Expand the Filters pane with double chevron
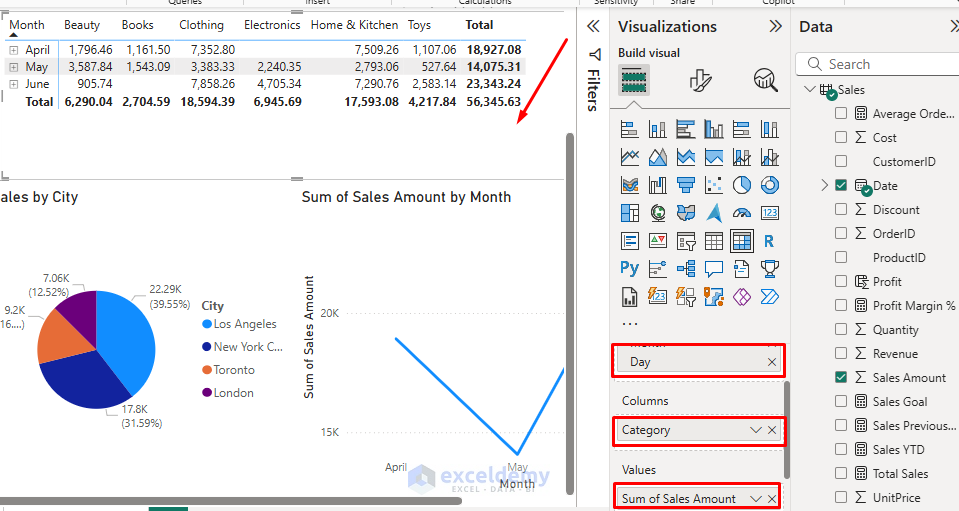This screenshot has height=511, width=959. coord(593,26)
